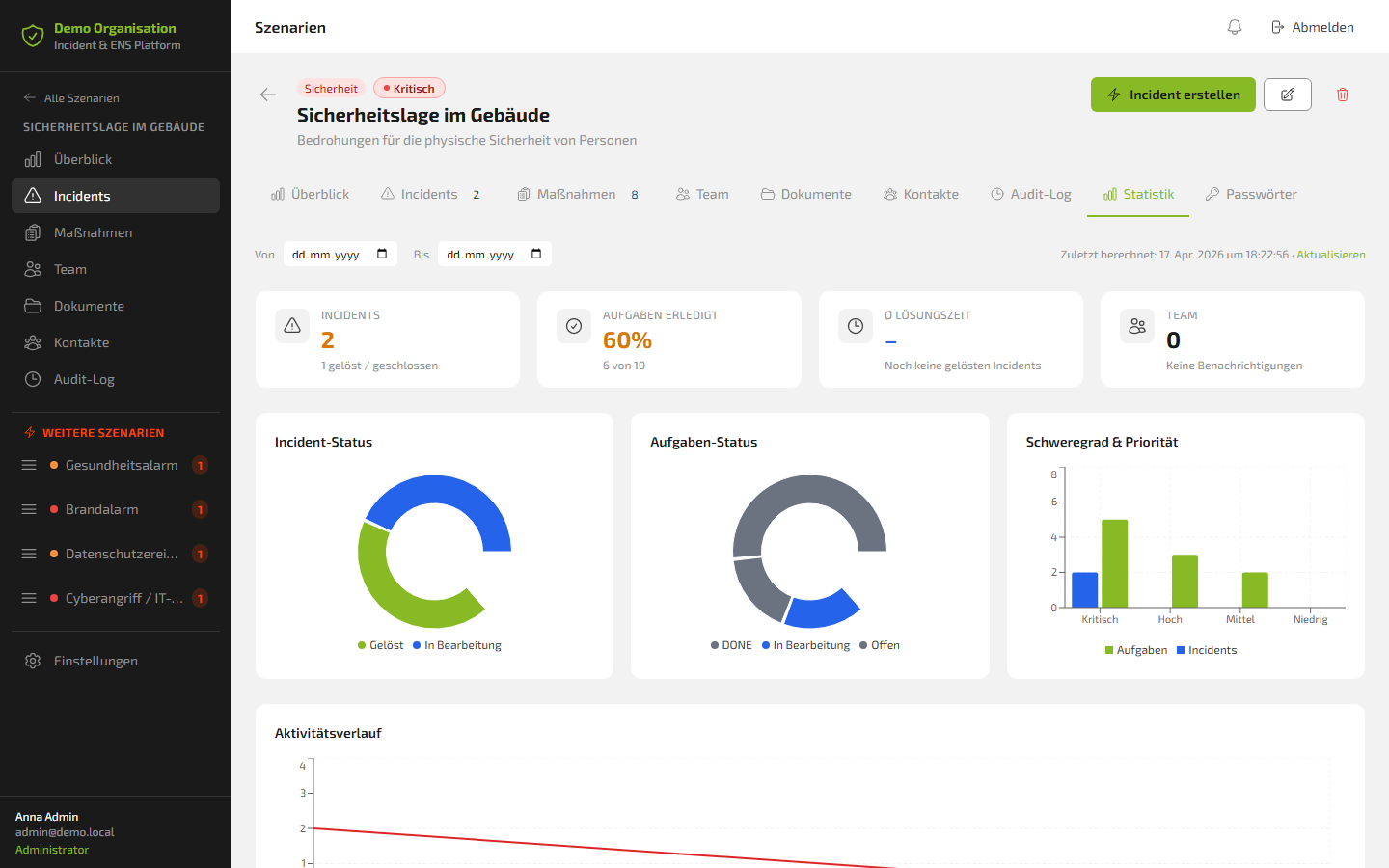Click the Incidents card warning triangle icon
Viewport: 1389px width, 868px height.
point(292,326)
